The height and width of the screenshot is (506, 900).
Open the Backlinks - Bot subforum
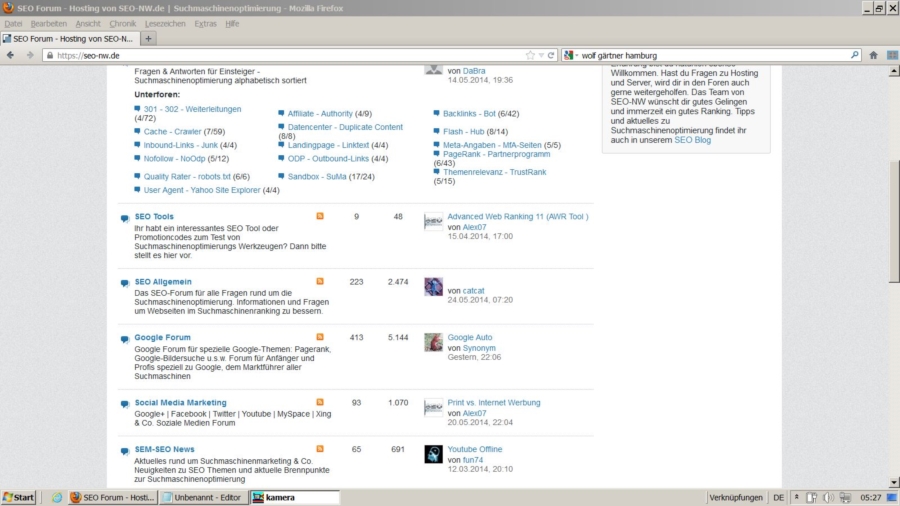click(x=469, y=114)
